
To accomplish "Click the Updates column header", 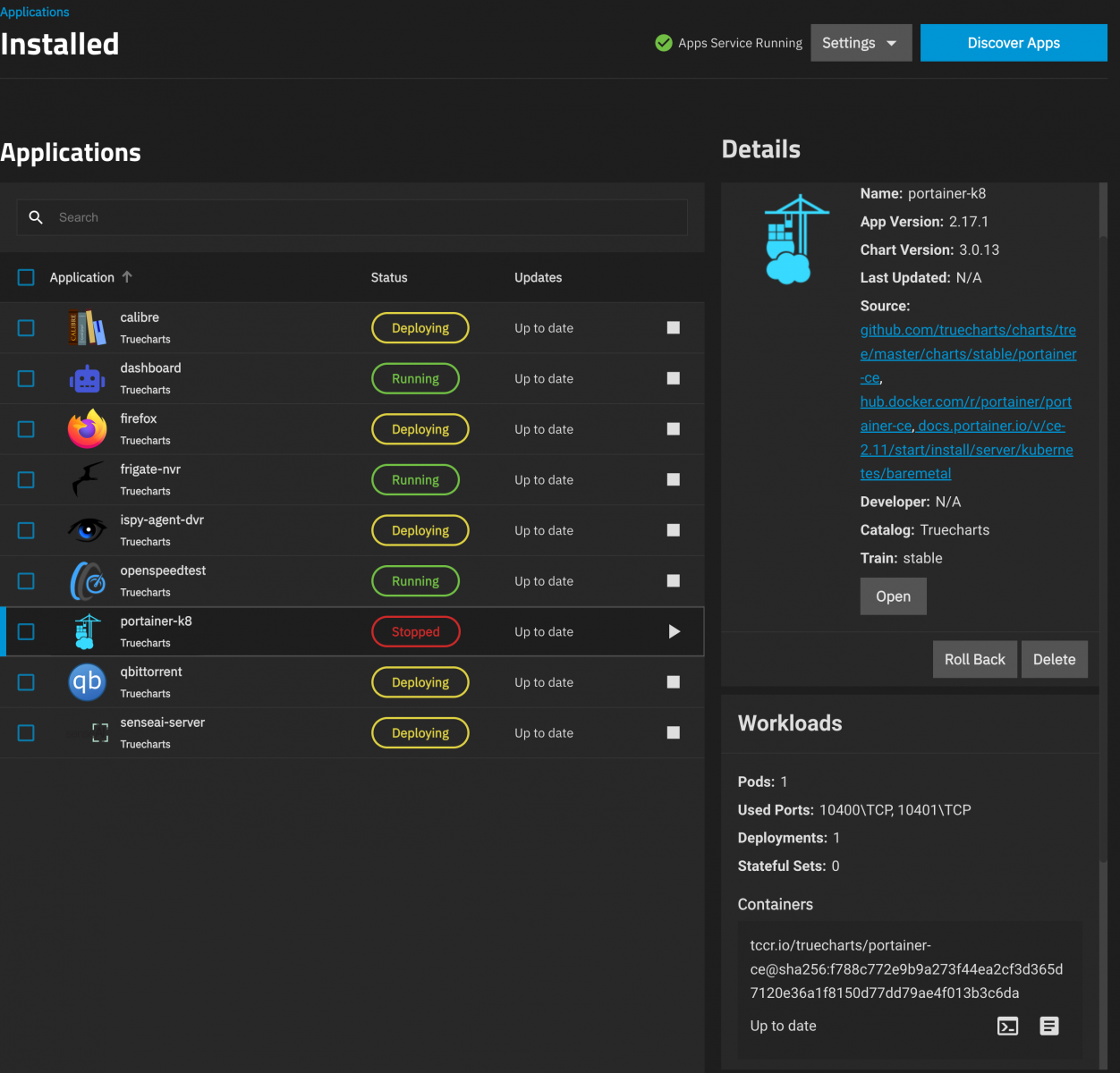I will 538,277.
